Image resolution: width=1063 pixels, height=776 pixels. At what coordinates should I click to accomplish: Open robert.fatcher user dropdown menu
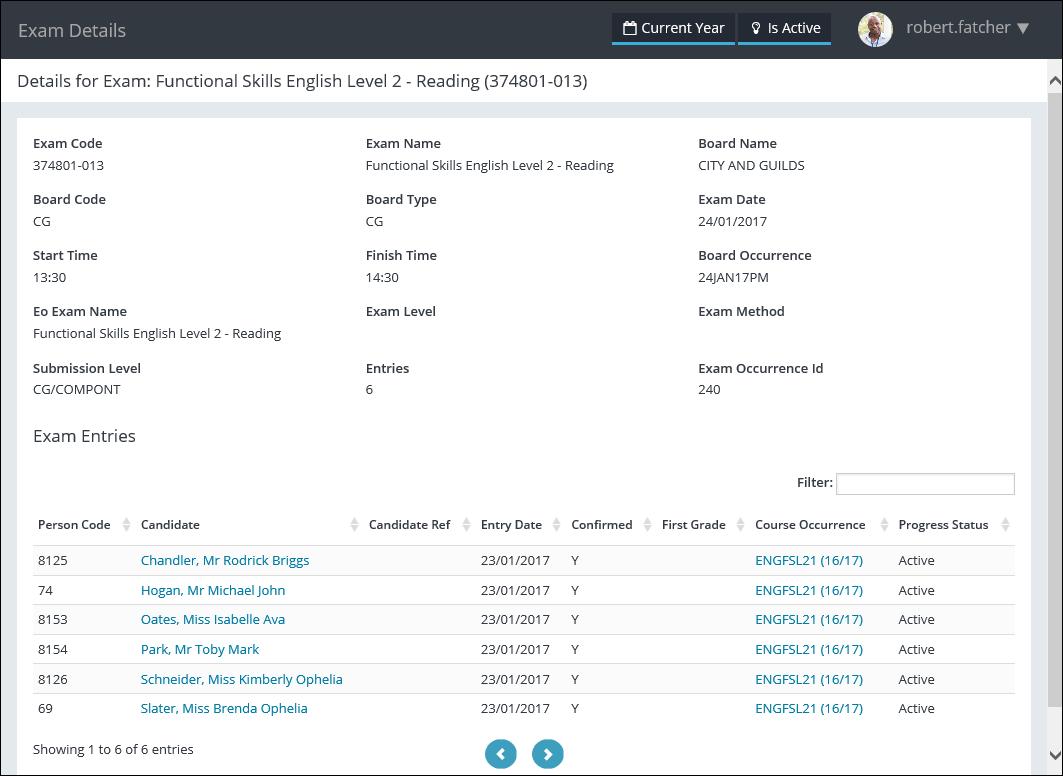[967, 28]
